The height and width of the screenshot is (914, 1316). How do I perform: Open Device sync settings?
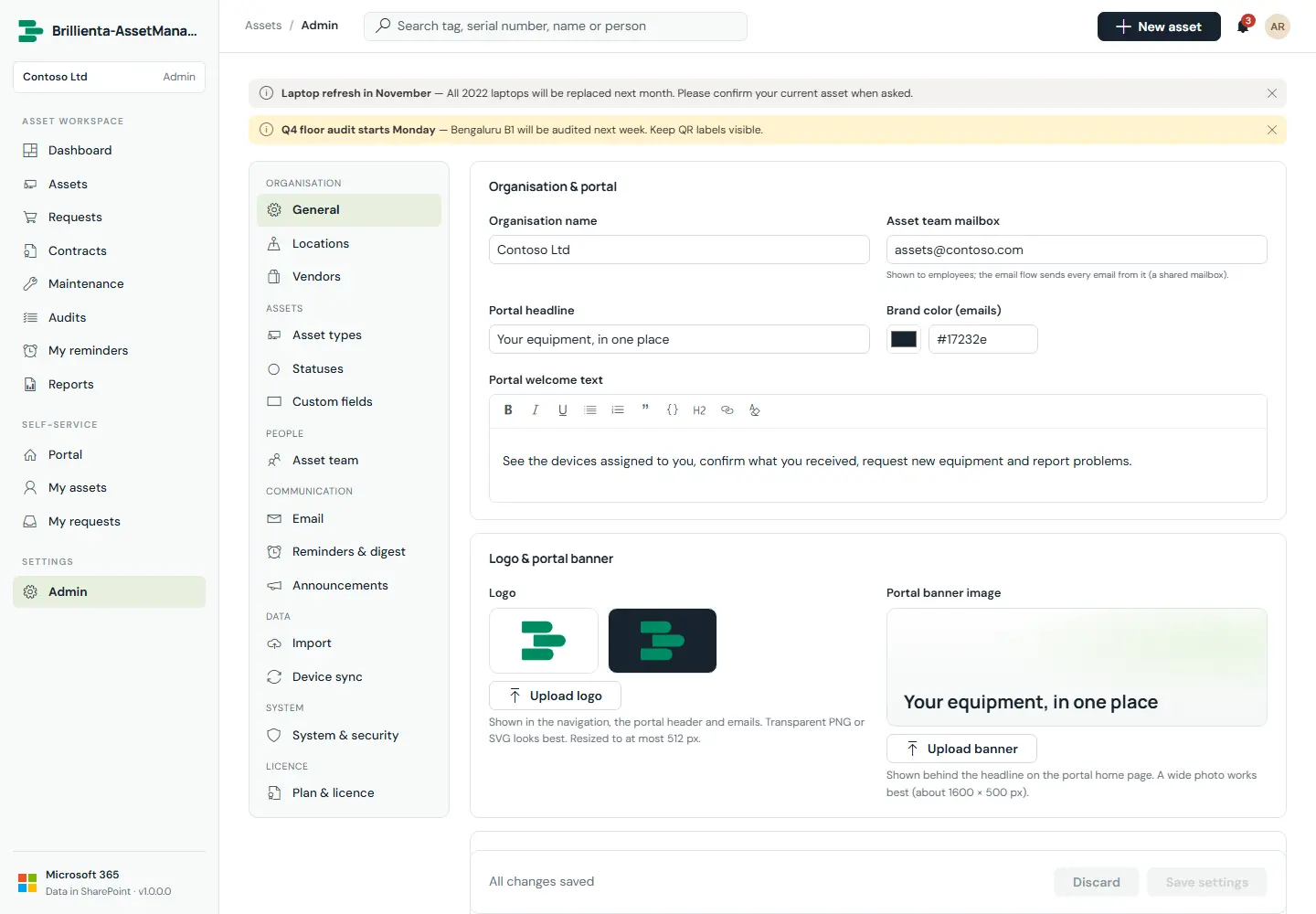point(349,676)
